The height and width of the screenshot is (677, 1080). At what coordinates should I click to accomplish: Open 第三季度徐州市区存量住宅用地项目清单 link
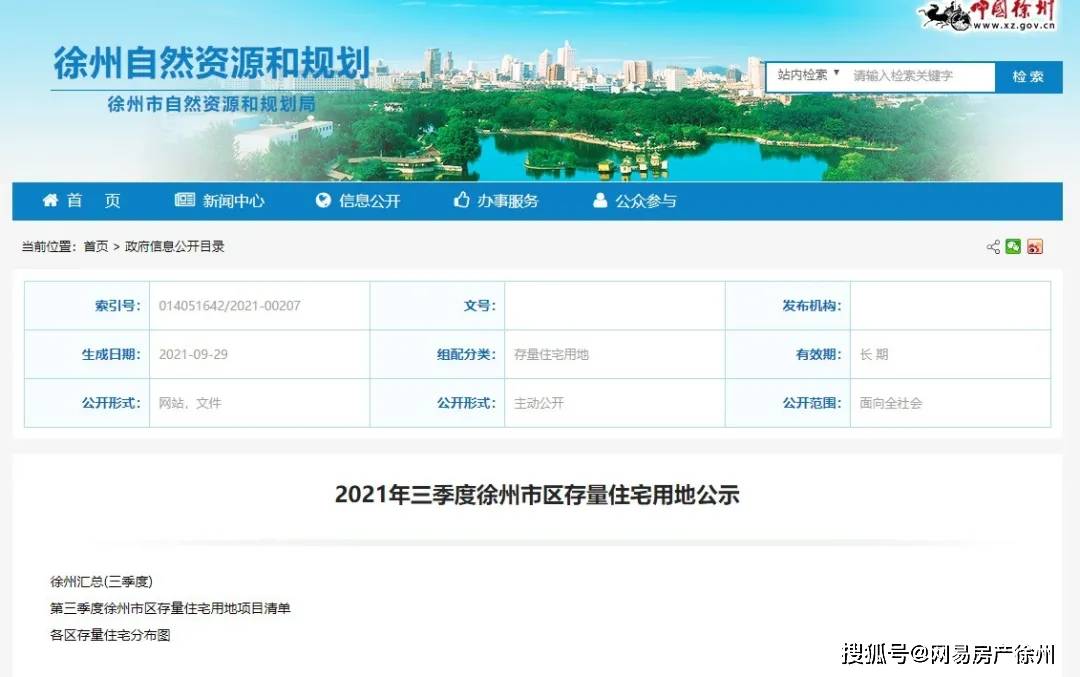tap(170, 608)
